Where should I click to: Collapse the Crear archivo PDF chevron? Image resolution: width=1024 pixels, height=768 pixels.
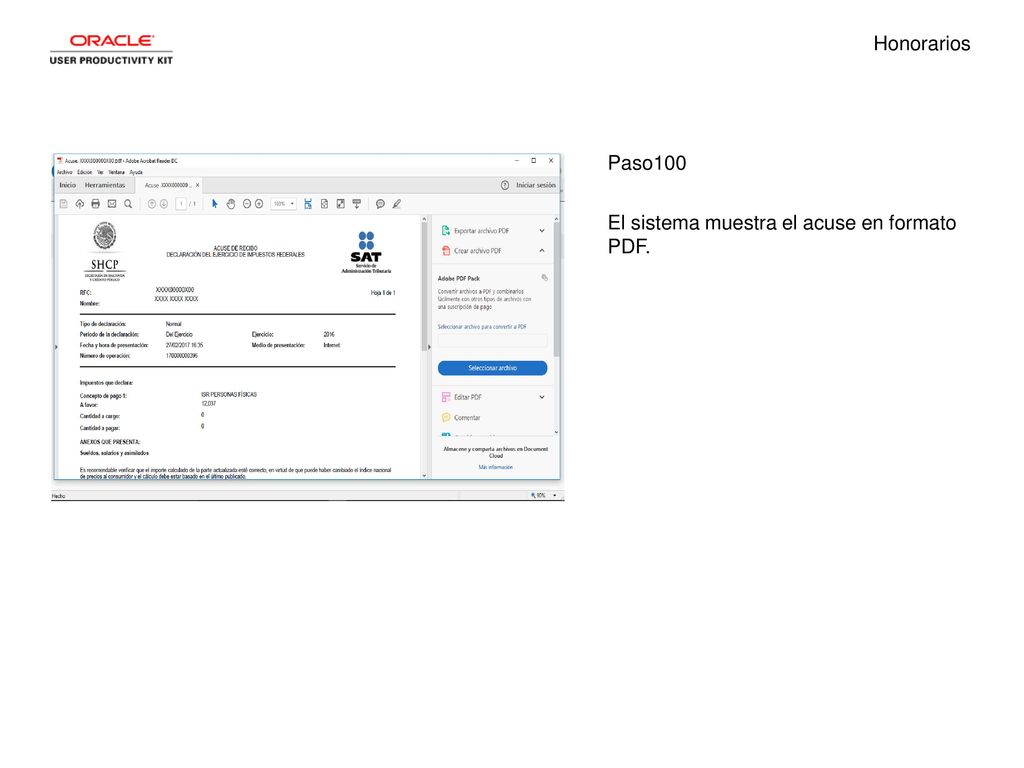[x=541, y=251]
